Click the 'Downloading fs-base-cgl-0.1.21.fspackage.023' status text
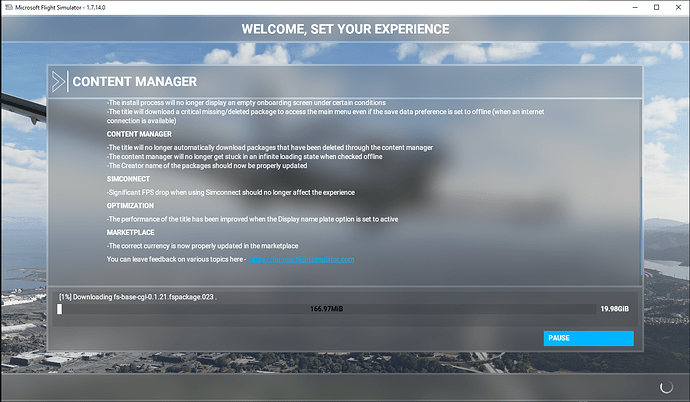 point(137,297)
